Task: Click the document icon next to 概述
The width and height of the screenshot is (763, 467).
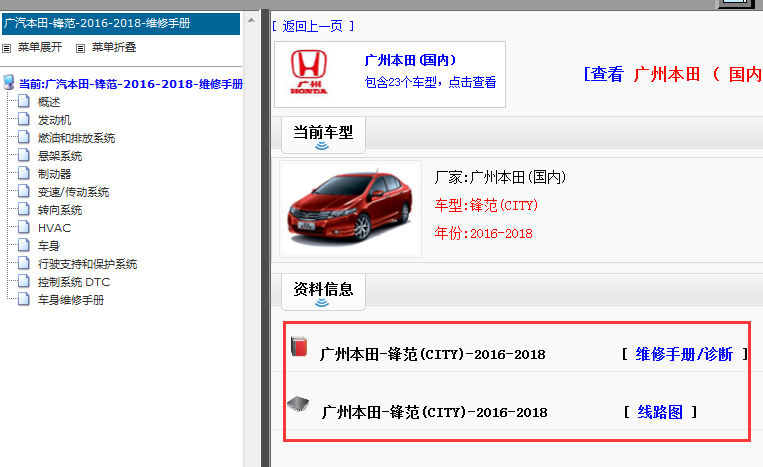Action: [x=24, y=101]
